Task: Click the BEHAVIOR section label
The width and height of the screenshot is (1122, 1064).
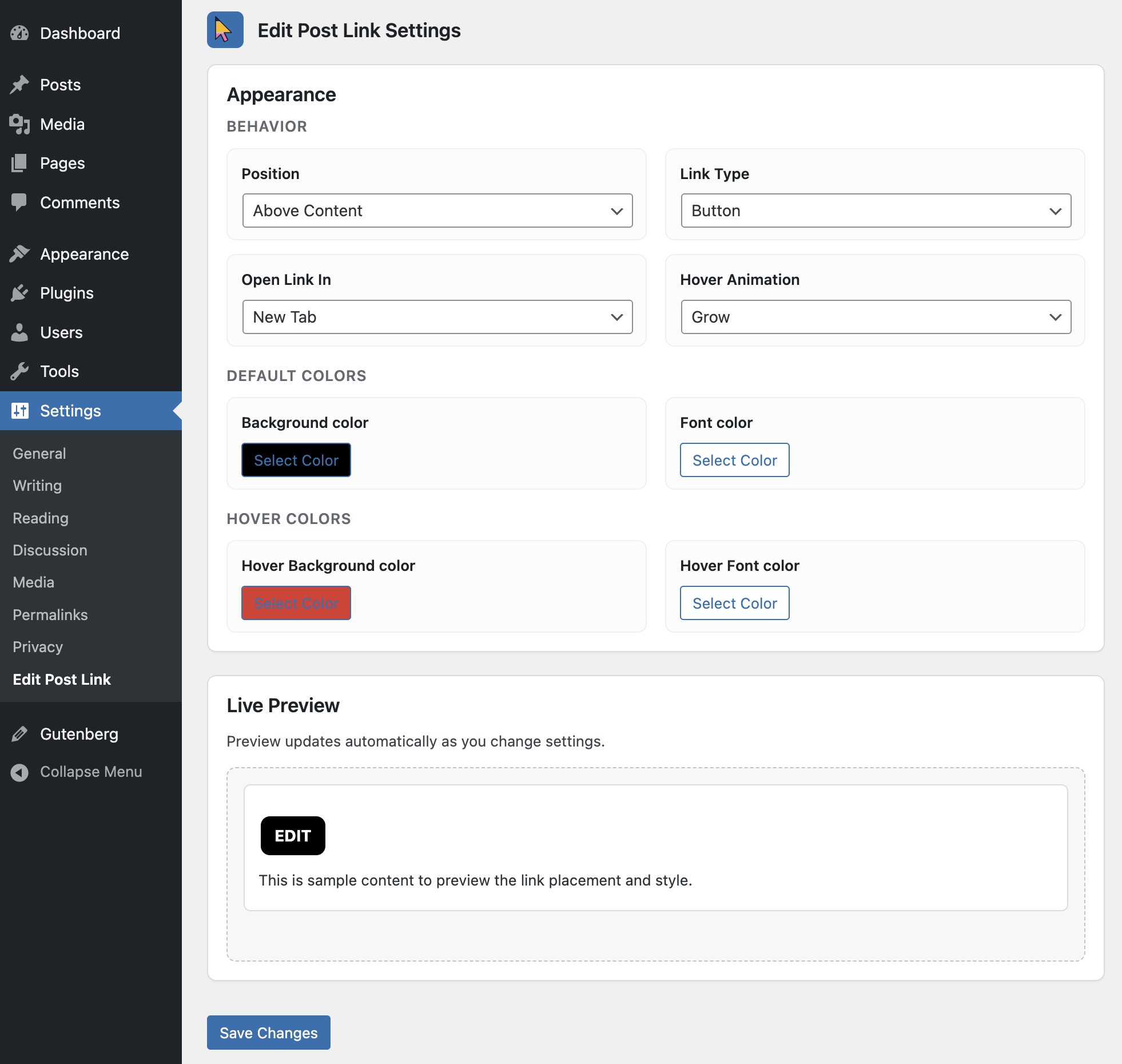Action: [x=267, y=126]
